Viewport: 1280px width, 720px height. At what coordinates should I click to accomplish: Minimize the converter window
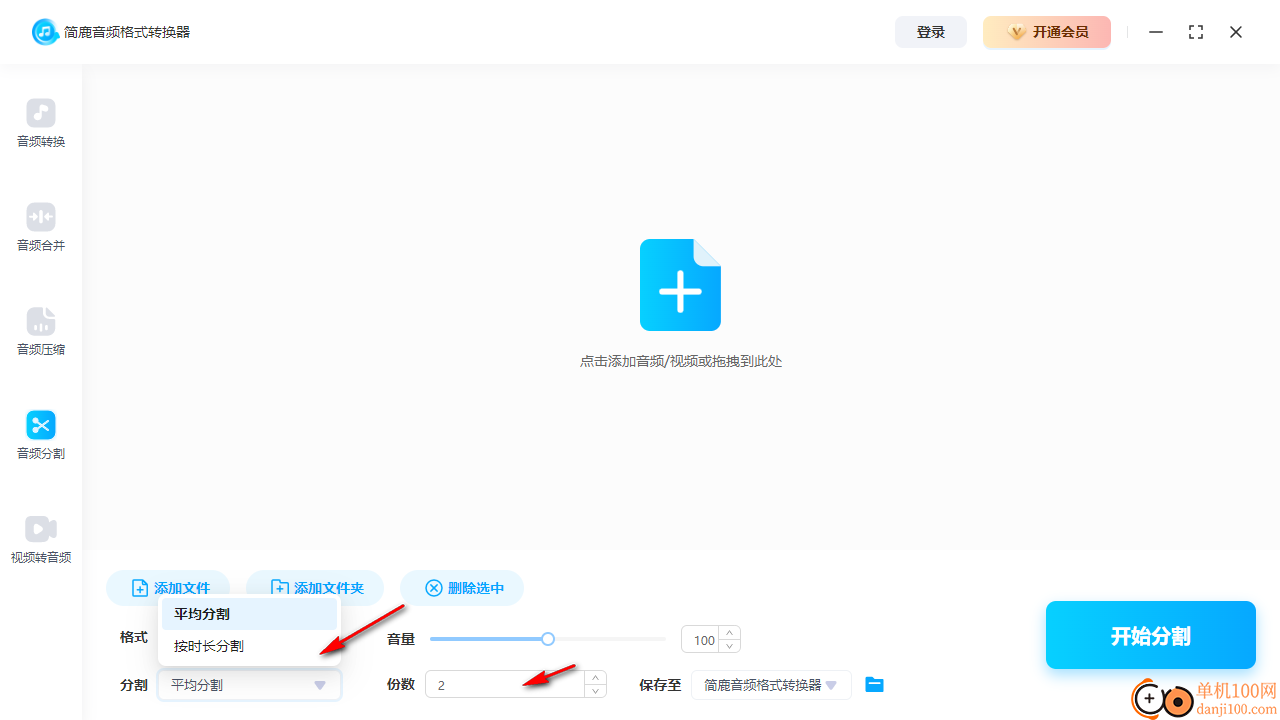click(1156, 32)
